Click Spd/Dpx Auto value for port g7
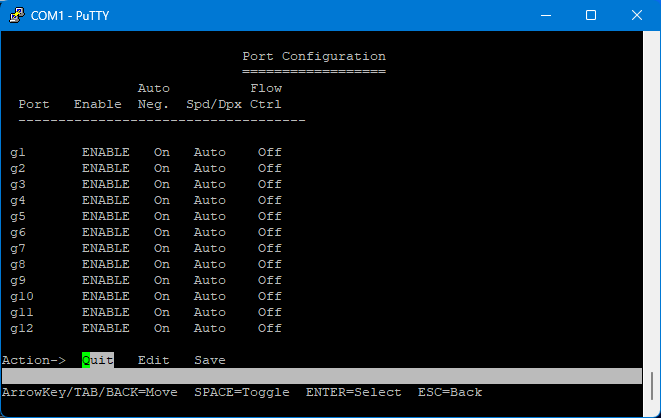Image resolution: width=661 pixels, height=418 pixels. click(209, 248)
